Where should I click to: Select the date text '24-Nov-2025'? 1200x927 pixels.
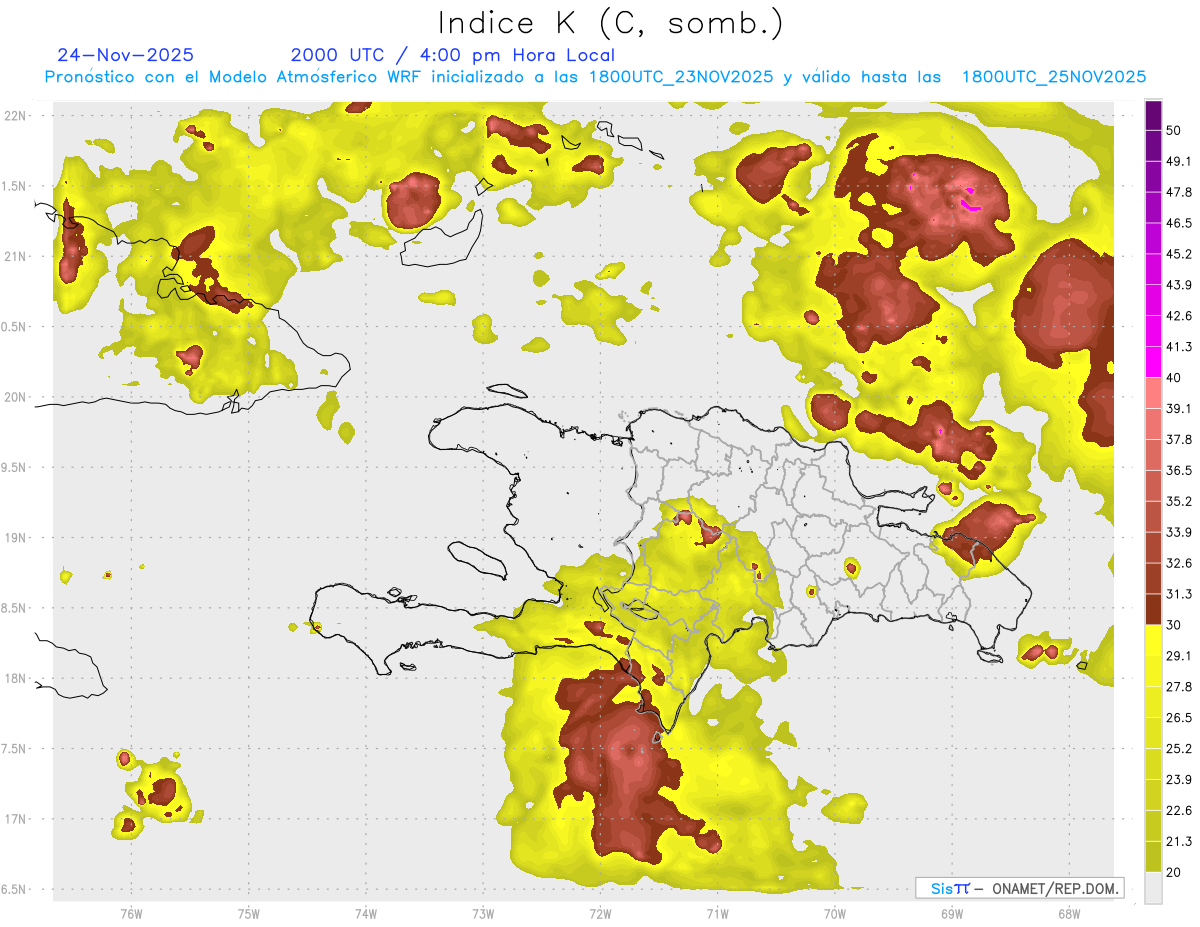125,55
